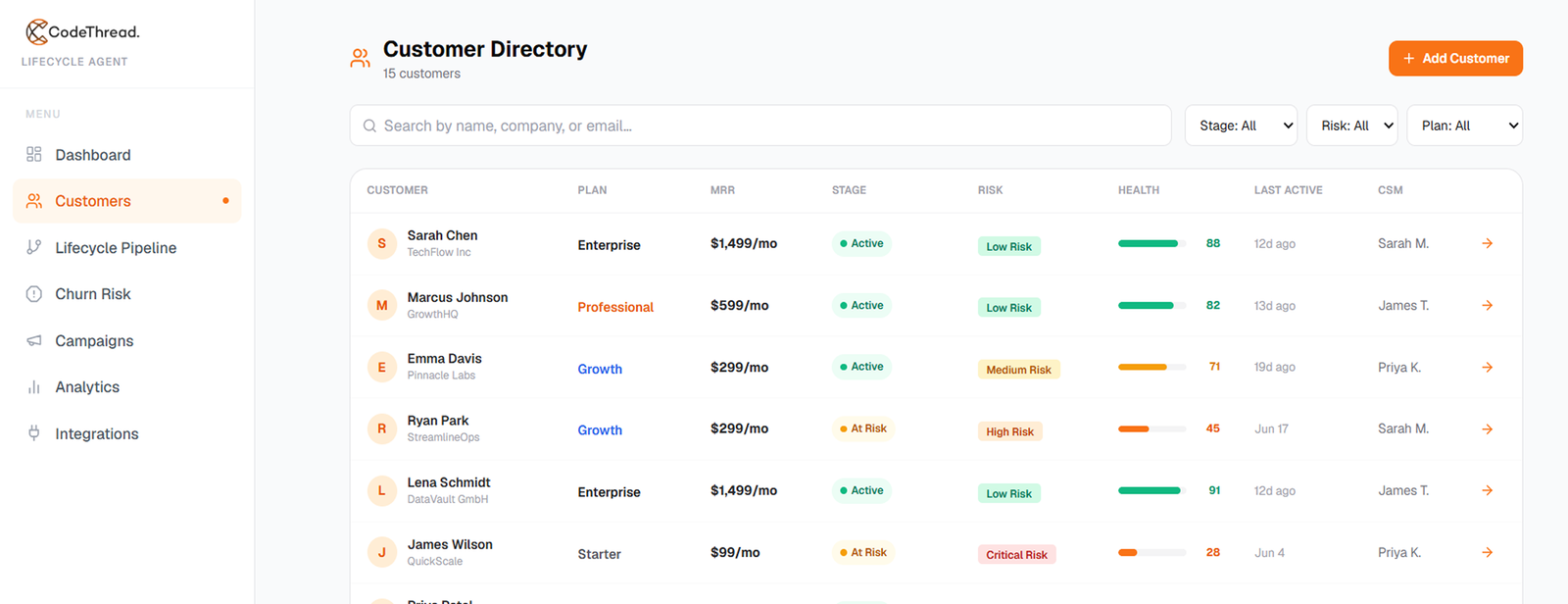Image resolution: width=1568 pixels, height=604 pixels.
Task: Click Ryan Park's health score bar
Action: [1152, 428]
